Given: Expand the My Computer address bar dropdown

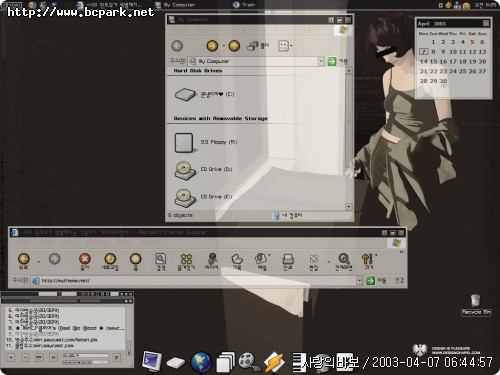Looking at the screenshot, I should (321, 61).
